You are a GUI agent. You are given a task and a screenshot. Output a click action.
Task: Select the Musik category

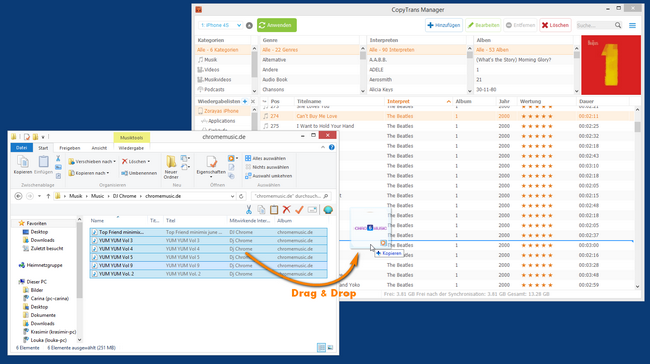click(x=211, y=60)
